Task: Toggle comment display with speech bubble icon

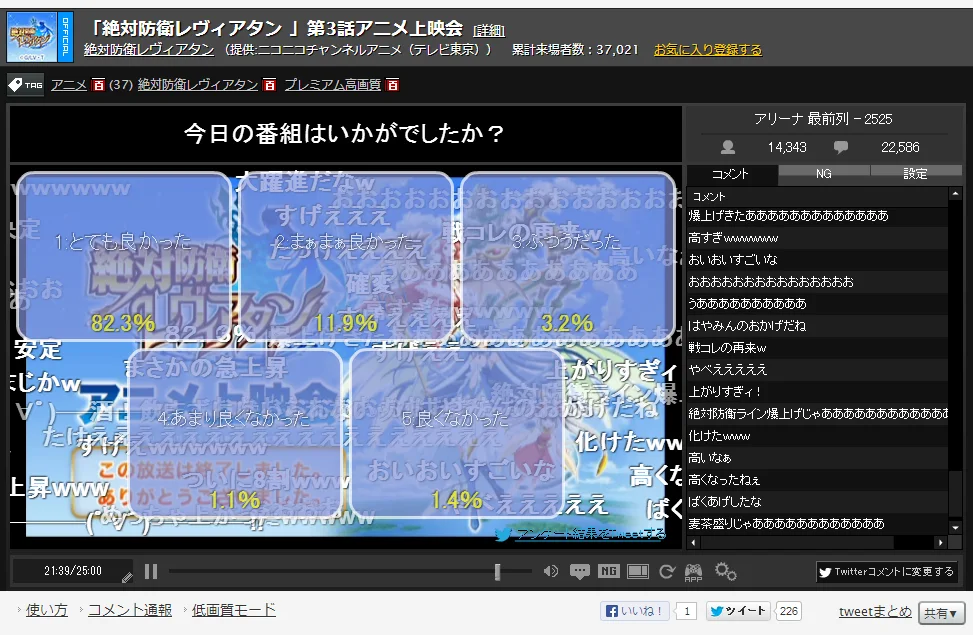Action: coord(579,572)
